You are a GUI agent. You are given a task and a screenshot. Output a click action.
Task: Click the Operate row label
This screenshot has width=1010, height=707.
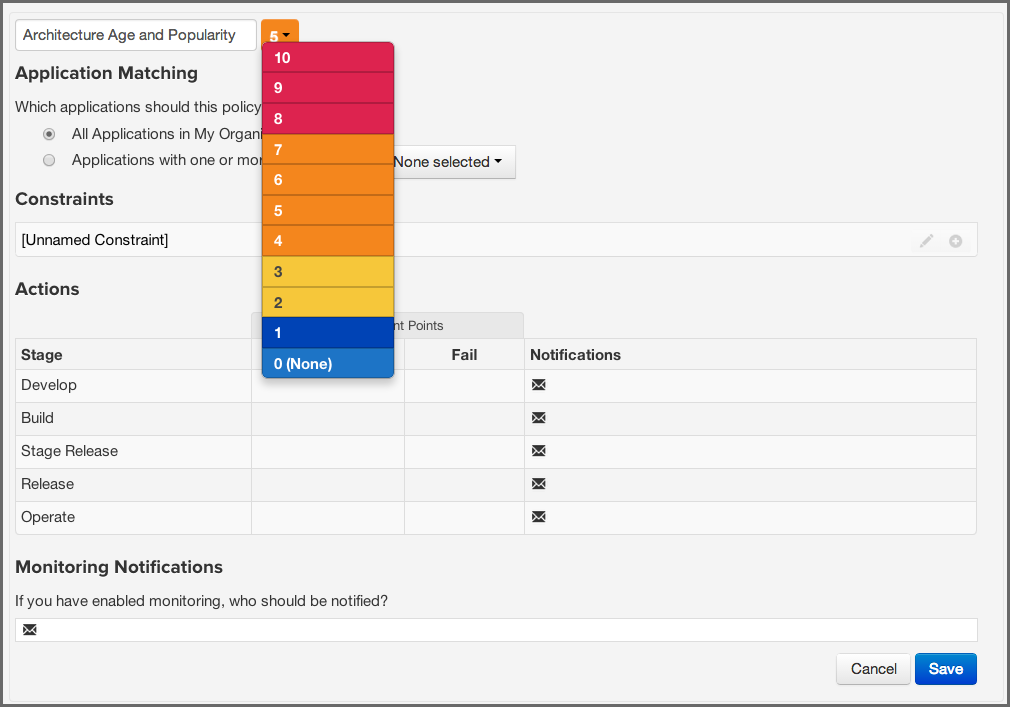pos(48,517)
